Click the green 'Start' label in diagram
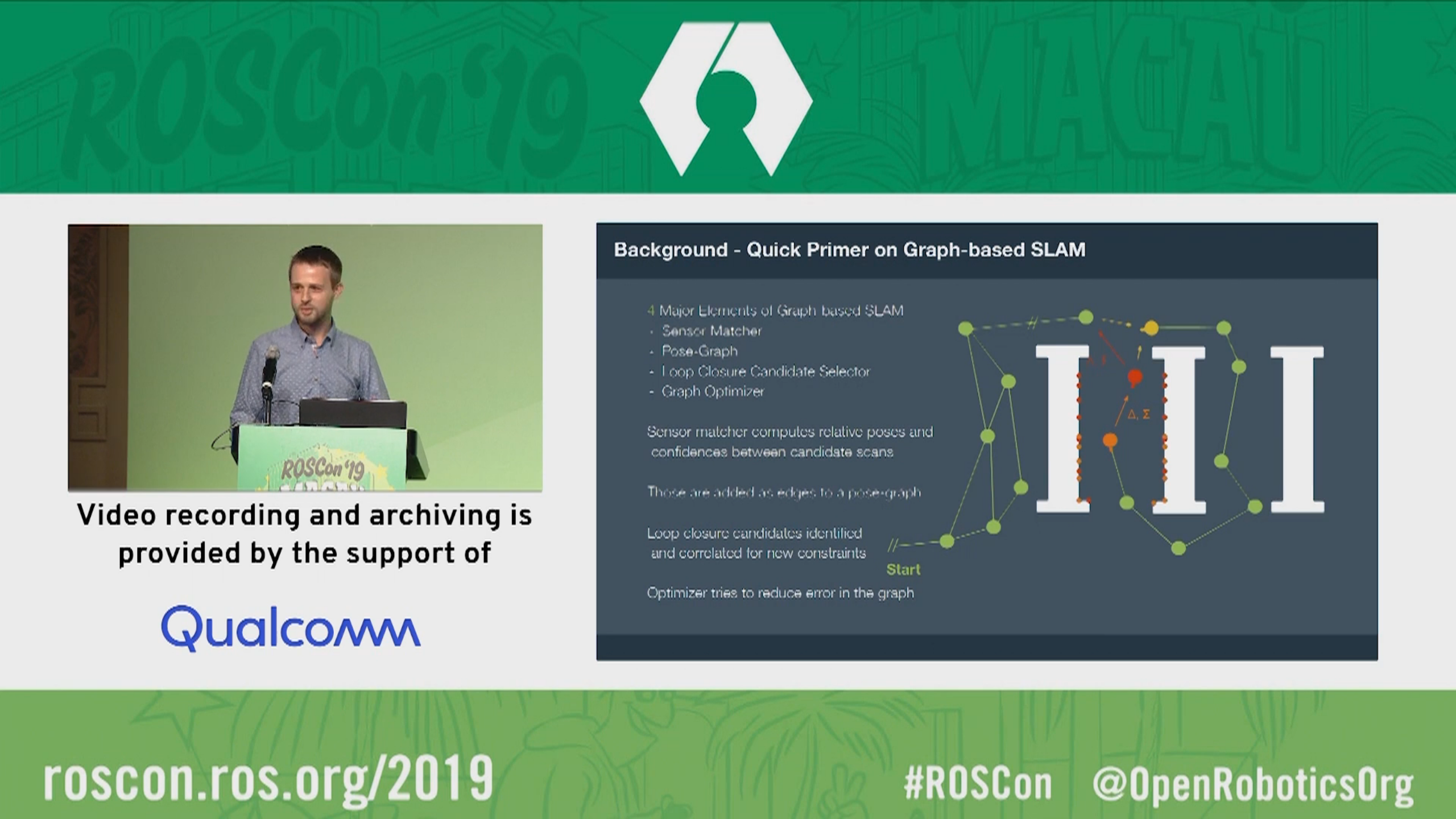This screenshot has height=819, width=1456. click(903, 569)
